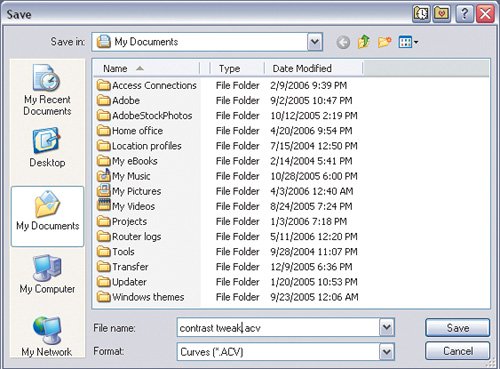500x369 pixels.
Task: Create a new folder
Action: tap(384, 42)
